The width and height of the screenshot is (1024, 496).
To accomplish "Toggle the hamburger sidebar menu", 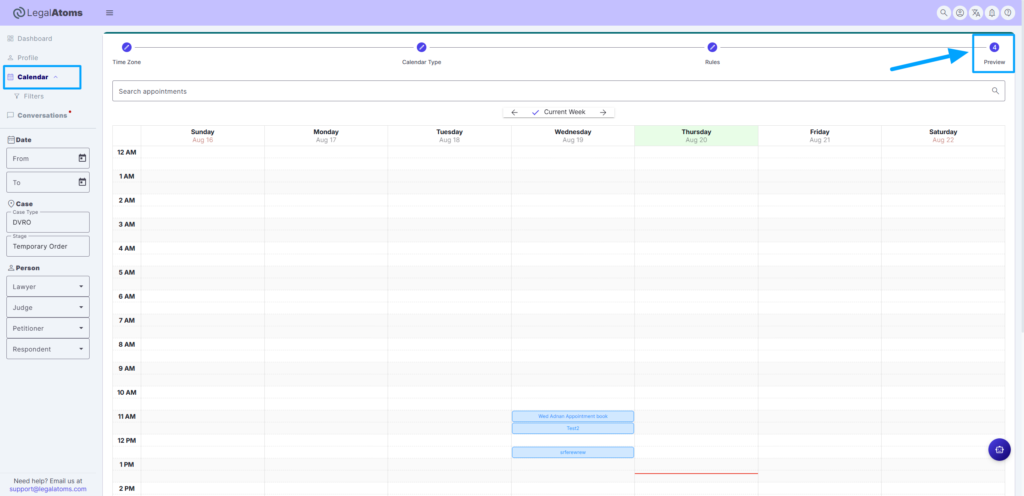I will pyautogui.click(x=109, y=12).
